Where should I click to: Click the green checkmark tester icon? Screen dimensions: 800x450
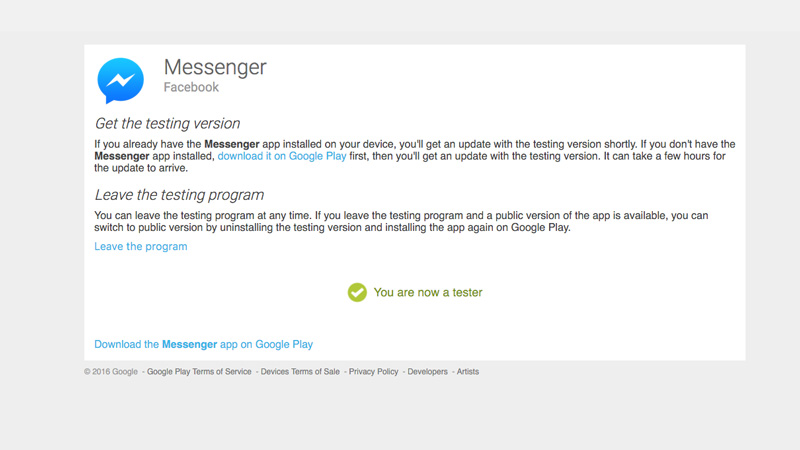(x=357, y=292)
